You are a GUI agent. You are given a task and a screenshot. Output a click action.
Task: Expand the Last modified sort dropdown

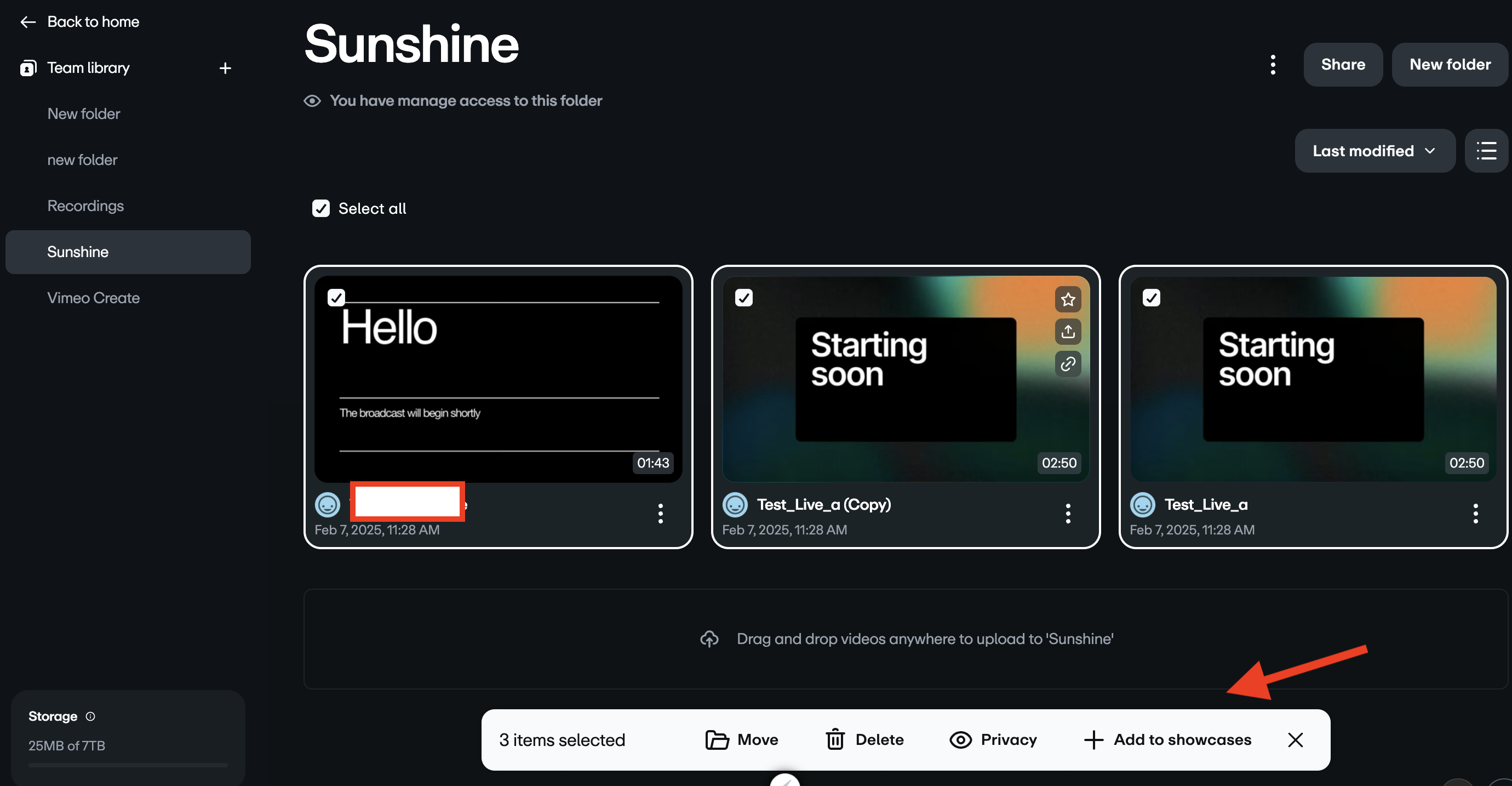click(x=1375, y=150)
